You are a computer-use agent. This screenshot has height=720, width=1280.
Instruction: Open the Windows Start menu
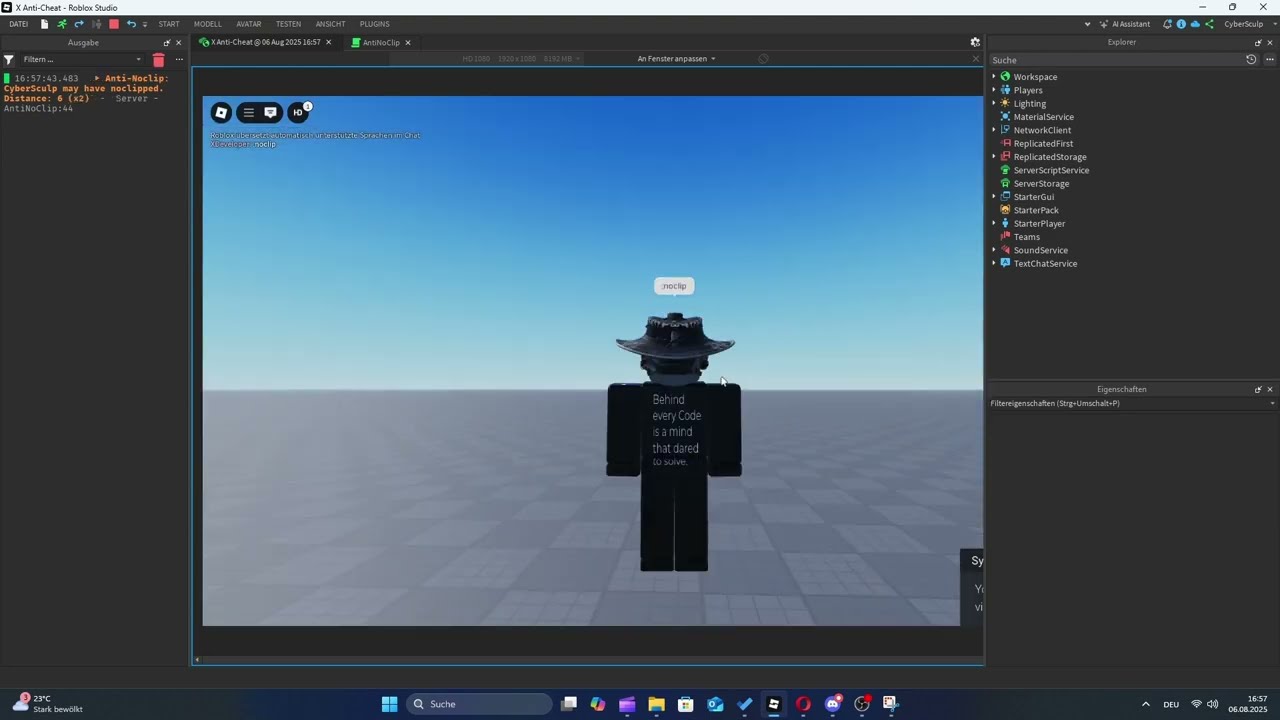[x=389, y=704]
